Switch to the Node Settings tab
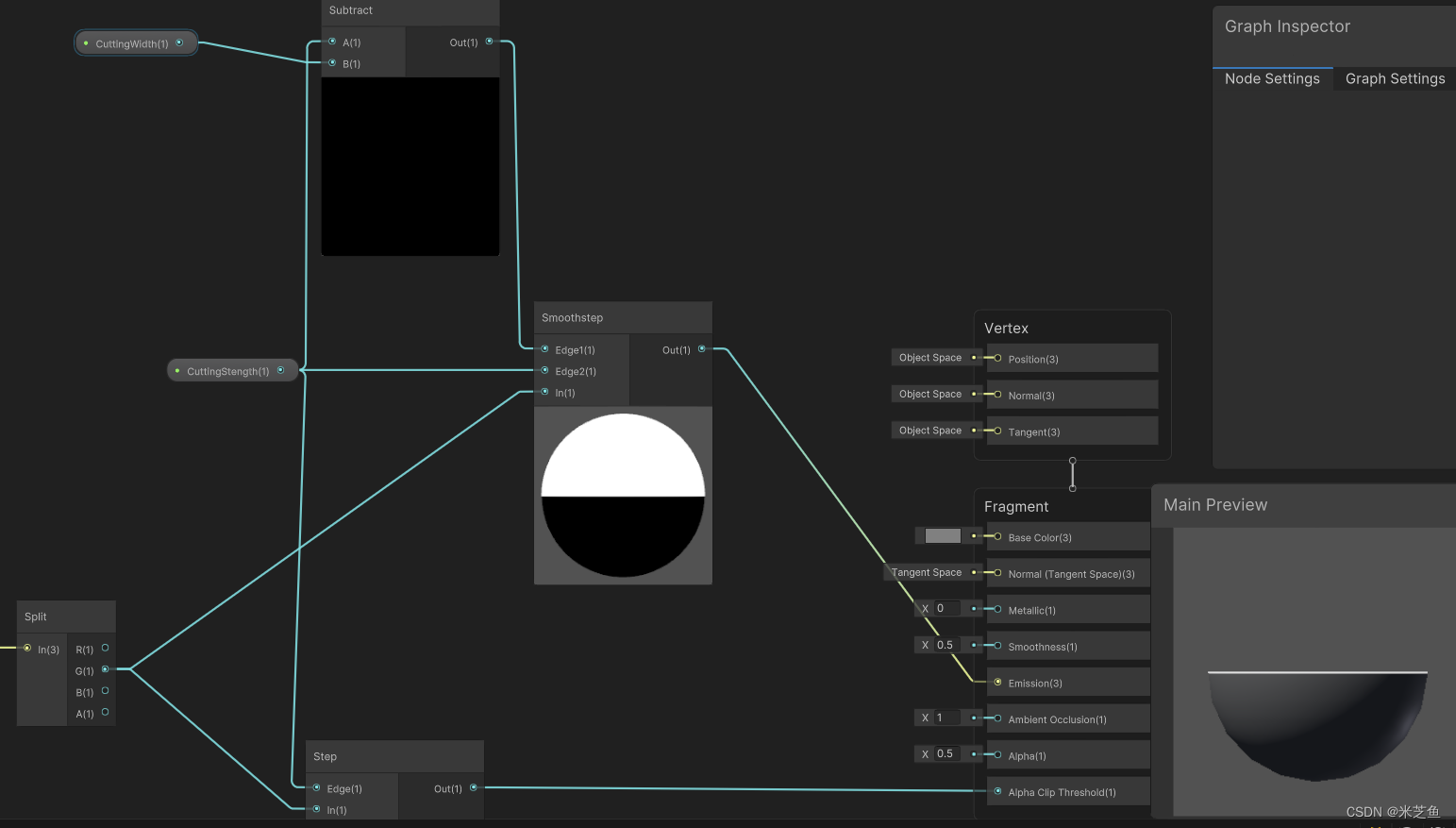This screenshot has width=1456, height=828. 1272,78
